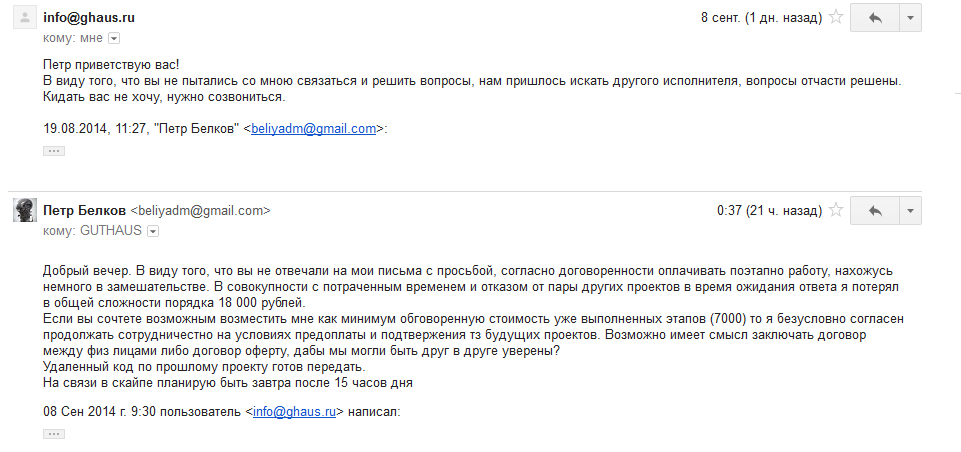961x452 pixels.
Task: Click the timestamp '0:37 (21 ч. назад)'
Action: (766, 211)
